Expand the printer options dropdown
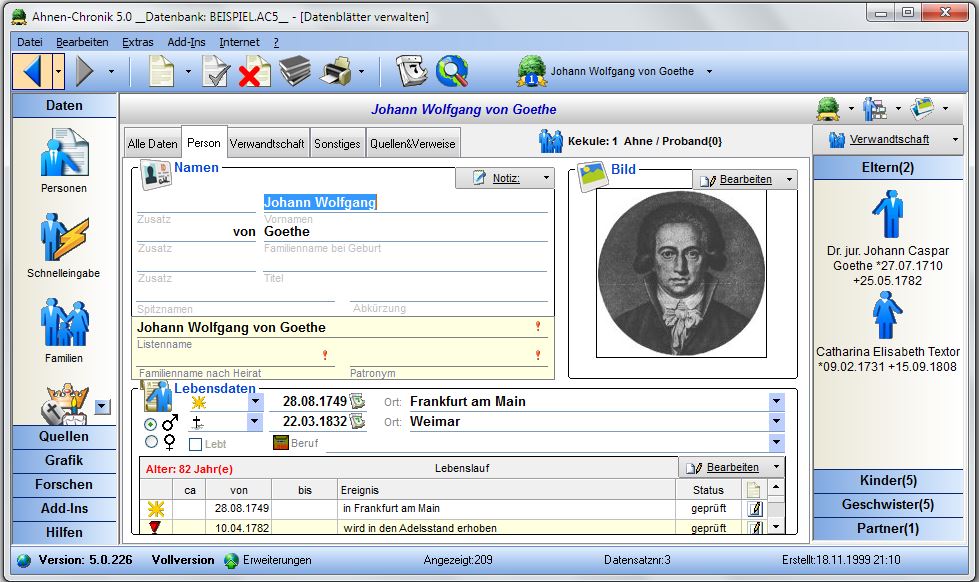This screenshot has height=582, width=979. coord(362,71)
